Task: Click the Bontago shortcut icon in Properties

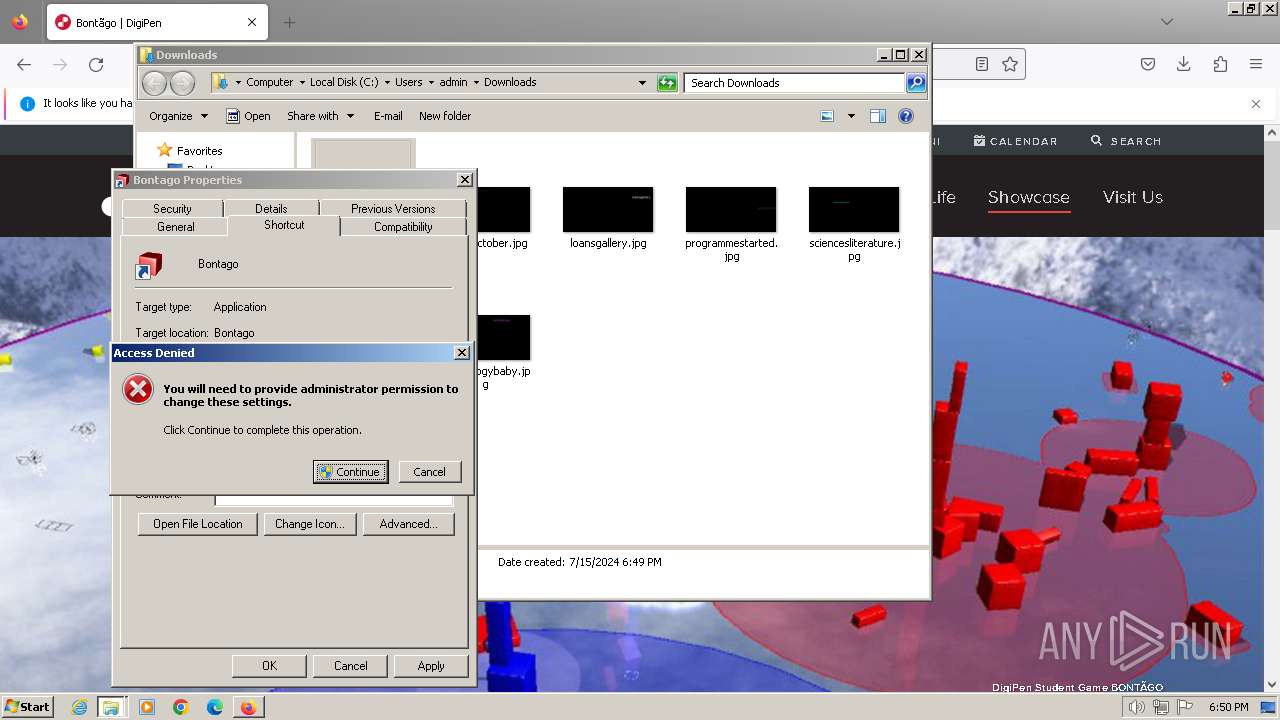Action: click(148, 265)
